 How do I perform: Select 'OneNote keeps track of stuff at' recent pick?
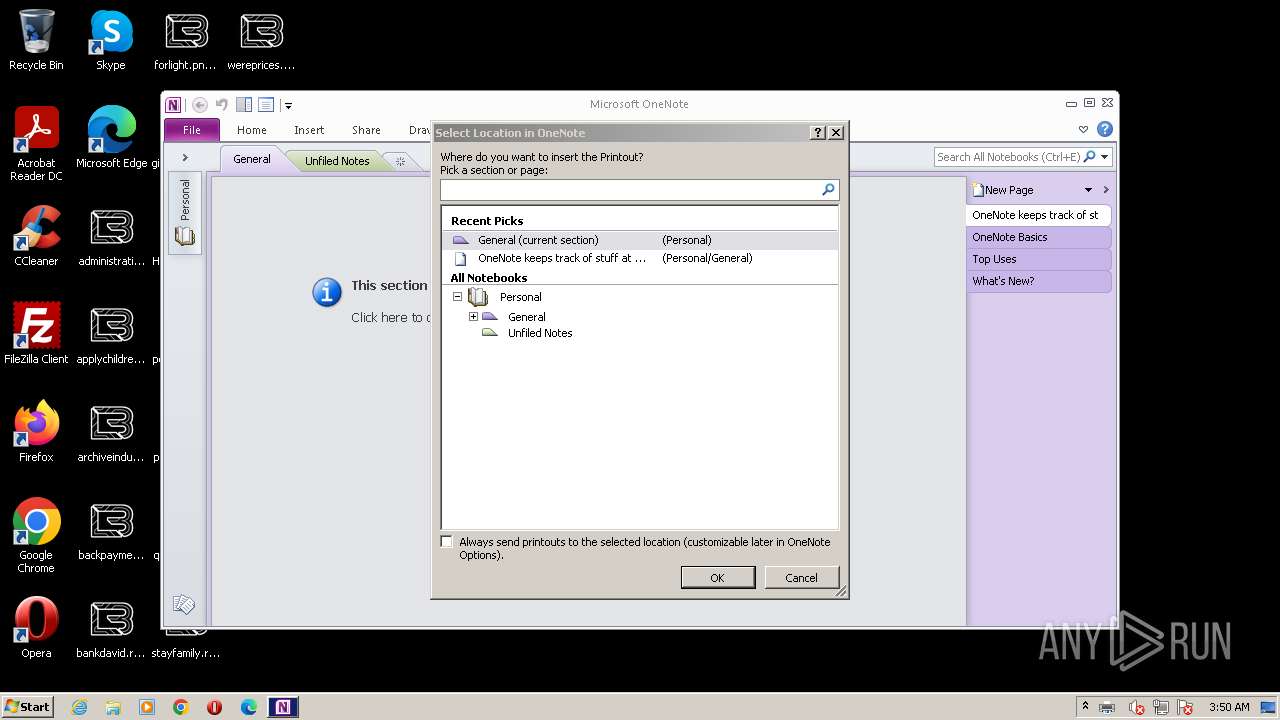coord(640,258)
